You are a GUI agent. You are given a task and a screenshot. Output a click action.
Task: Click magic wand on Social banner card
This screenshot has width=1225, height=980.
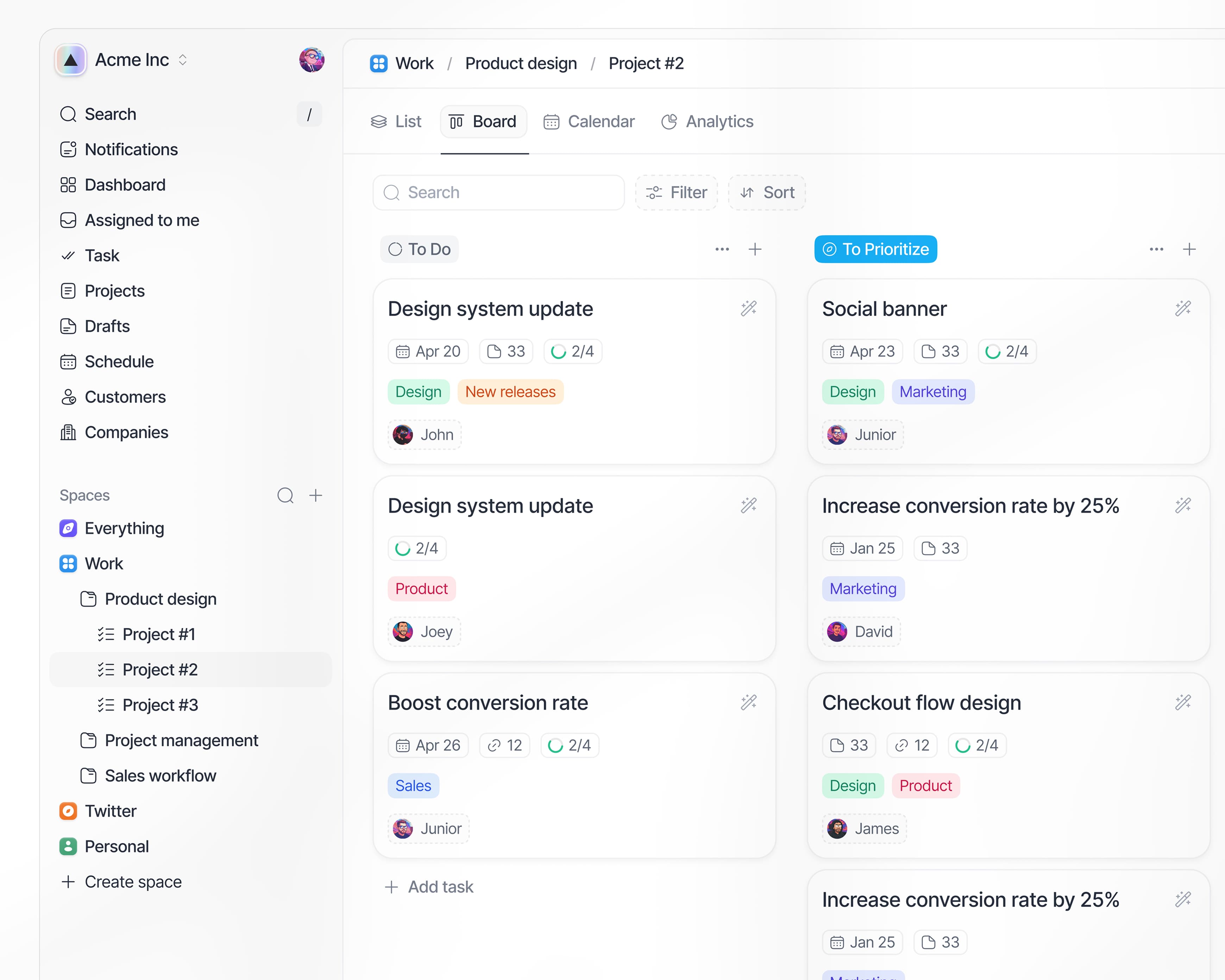click(1183, 308)
